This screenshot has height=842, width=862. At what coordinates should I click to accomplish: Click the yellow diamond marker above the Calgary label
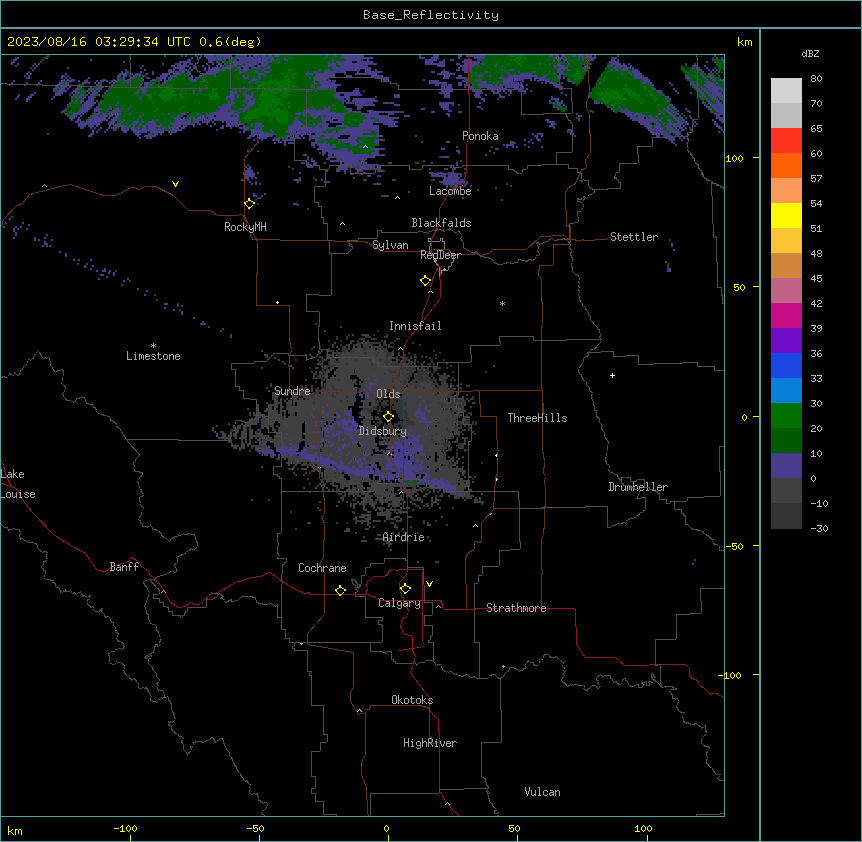405,589
